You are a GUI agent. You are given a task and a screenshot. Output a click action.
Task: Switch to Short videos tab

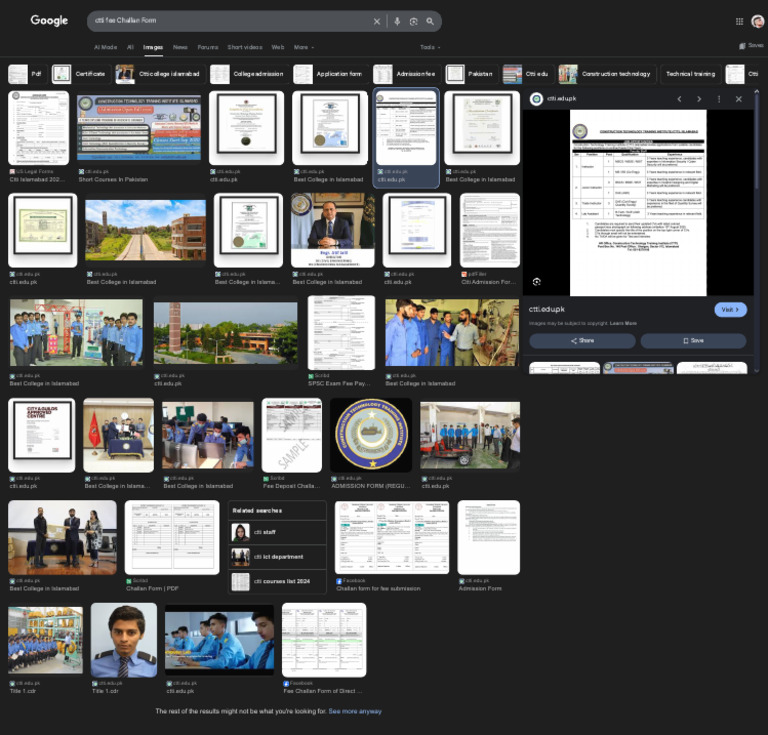coord(245,47)
